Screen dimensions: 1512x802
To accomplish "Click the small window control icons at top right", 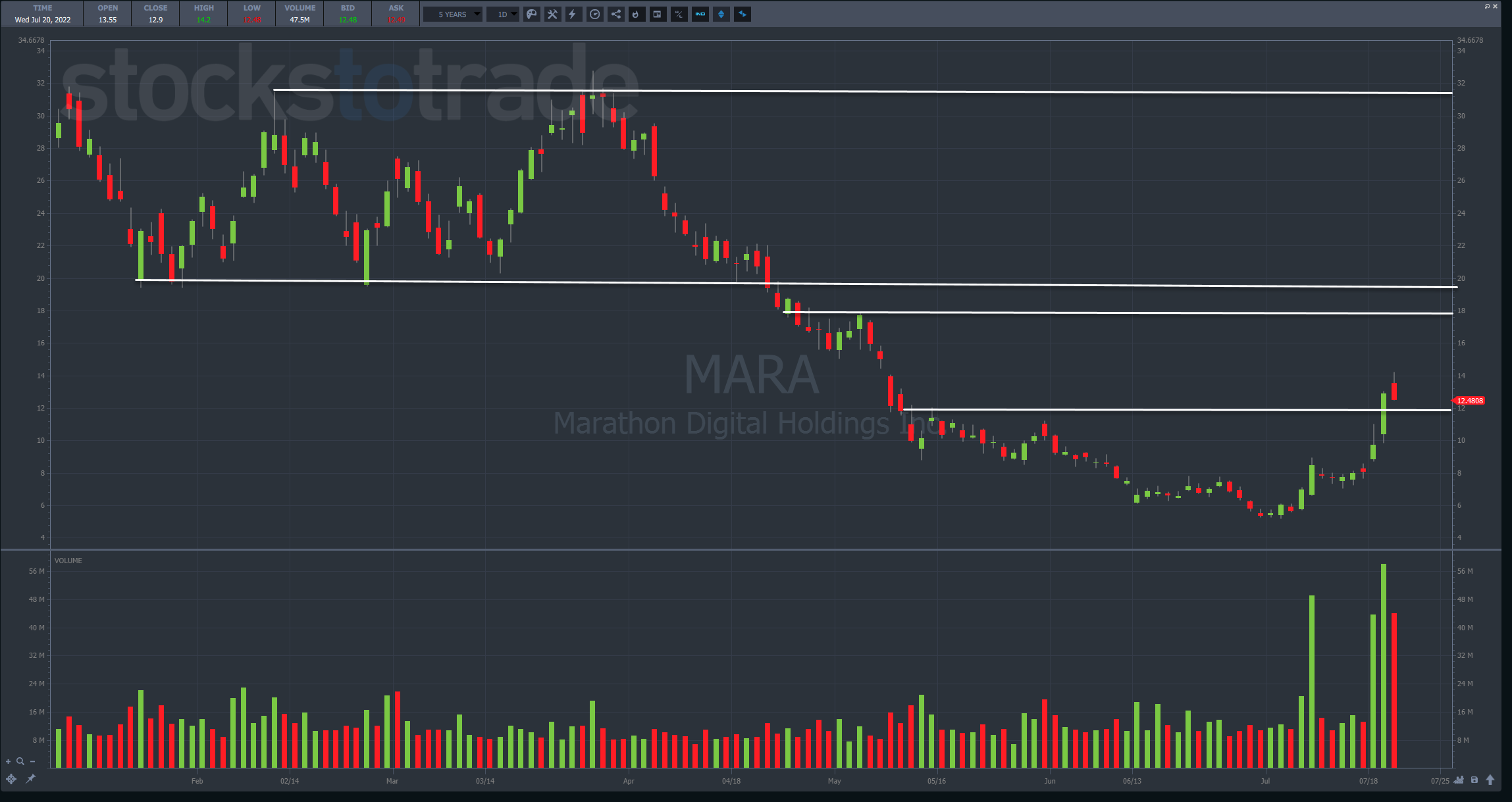I will pyautogui.click(x=1491, y=6).
